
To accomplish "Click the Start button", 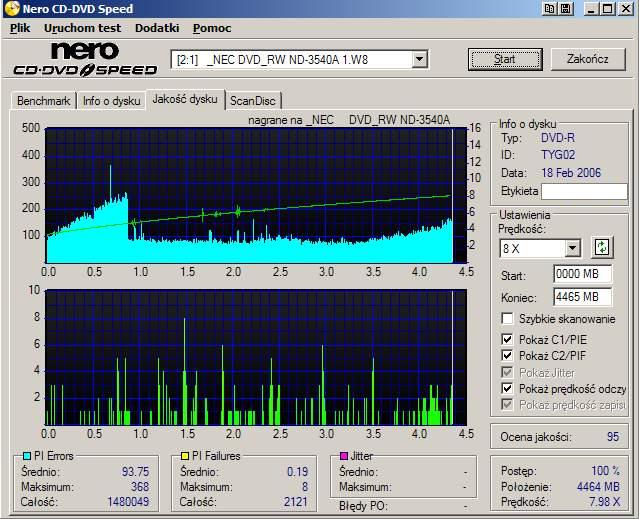I will click(x=505, y=59).
